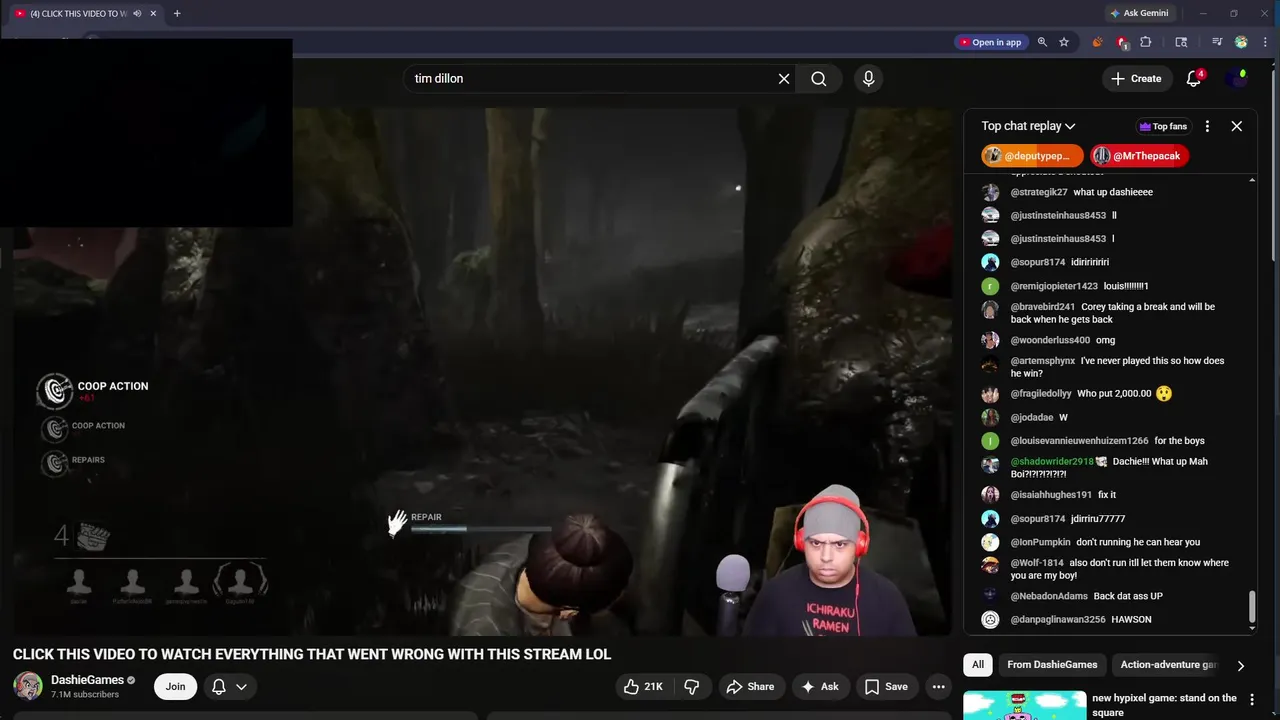Screen dimensions: 1280x720
Task: Open more actions menu beside Save
Action: click(x=938, y=686)
